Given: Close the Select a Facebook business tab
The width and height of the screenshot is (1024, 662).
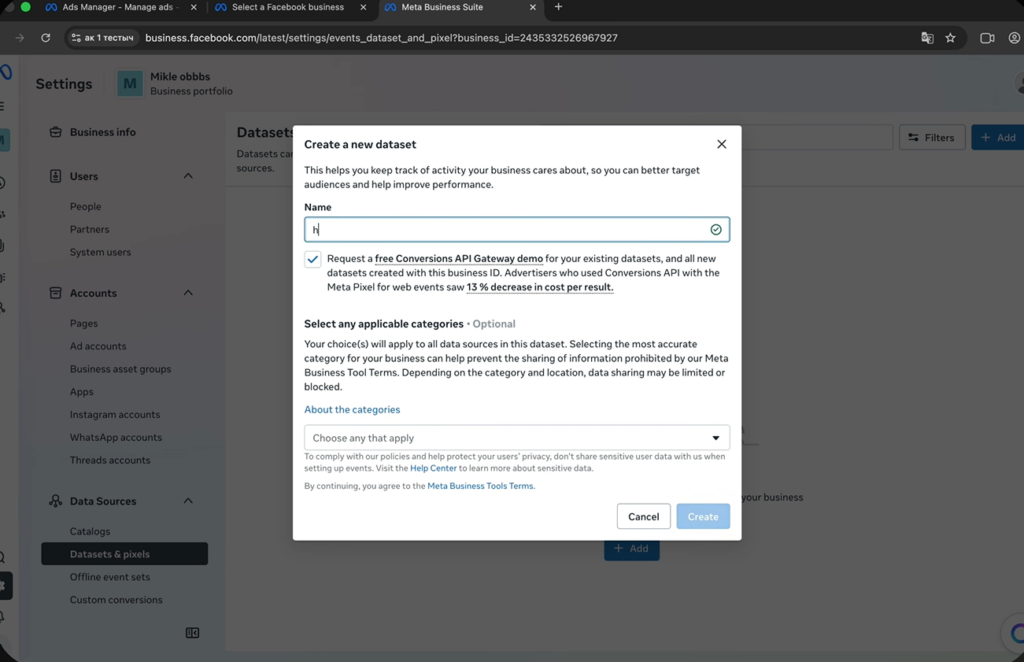Looking at the screenshot, I should pos(363,7).
